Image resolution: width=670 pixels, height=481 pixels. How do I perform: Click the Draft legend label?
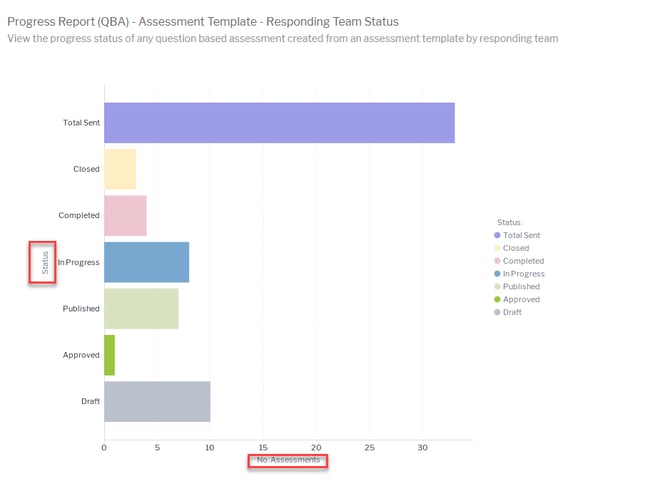tap(512, 312)
